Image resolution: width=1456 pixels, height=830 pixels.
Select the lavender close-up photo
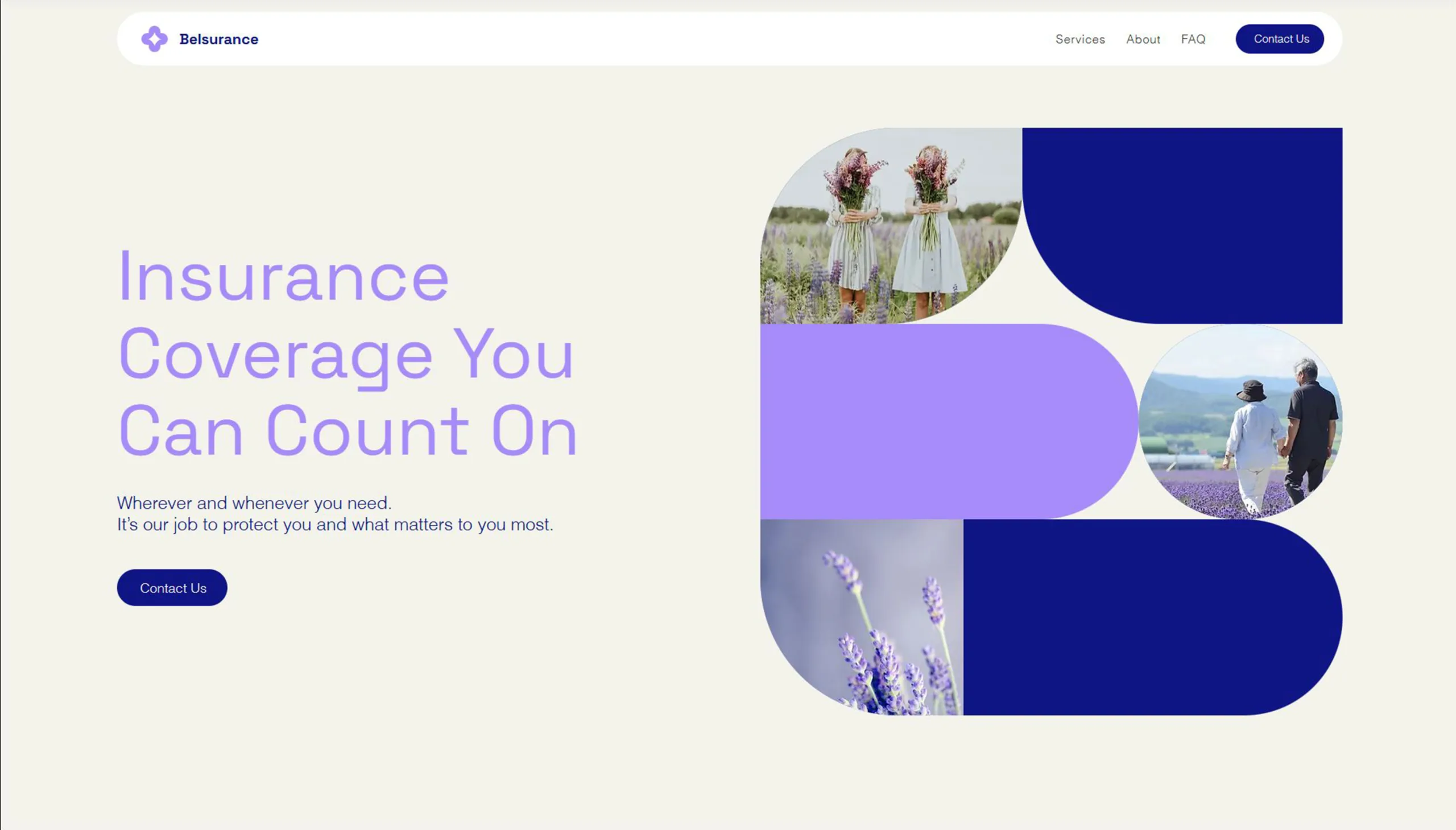coord(861,617)
